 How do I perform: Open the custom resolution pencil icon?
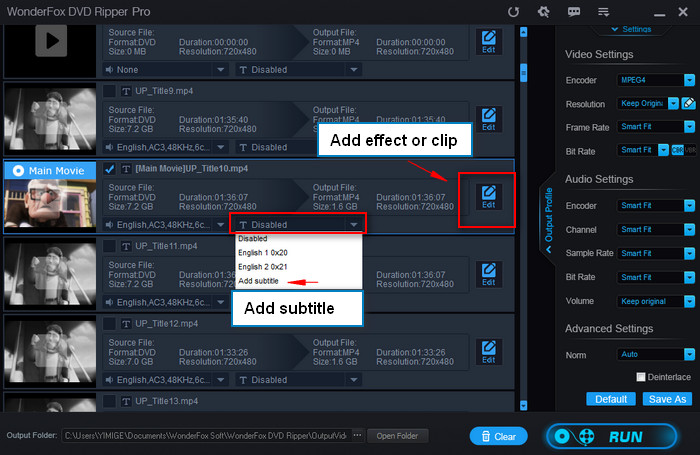[689, 104]
